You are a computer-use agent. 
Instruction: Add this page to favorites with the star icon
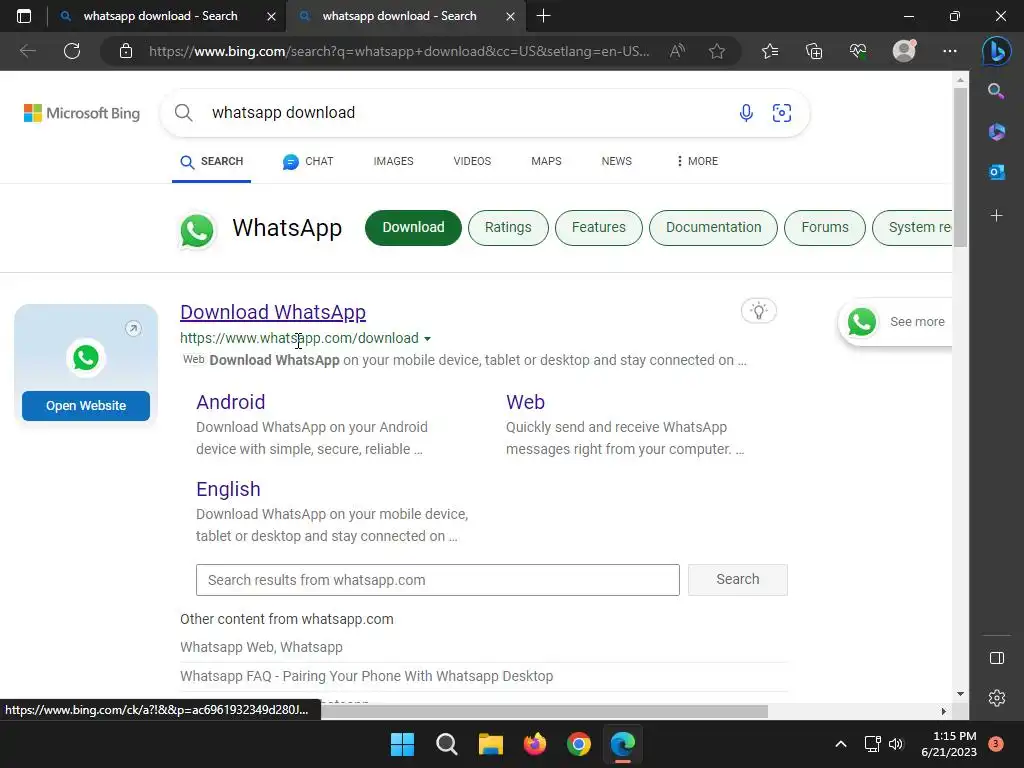pyautogui.click(x=717, y=51)
